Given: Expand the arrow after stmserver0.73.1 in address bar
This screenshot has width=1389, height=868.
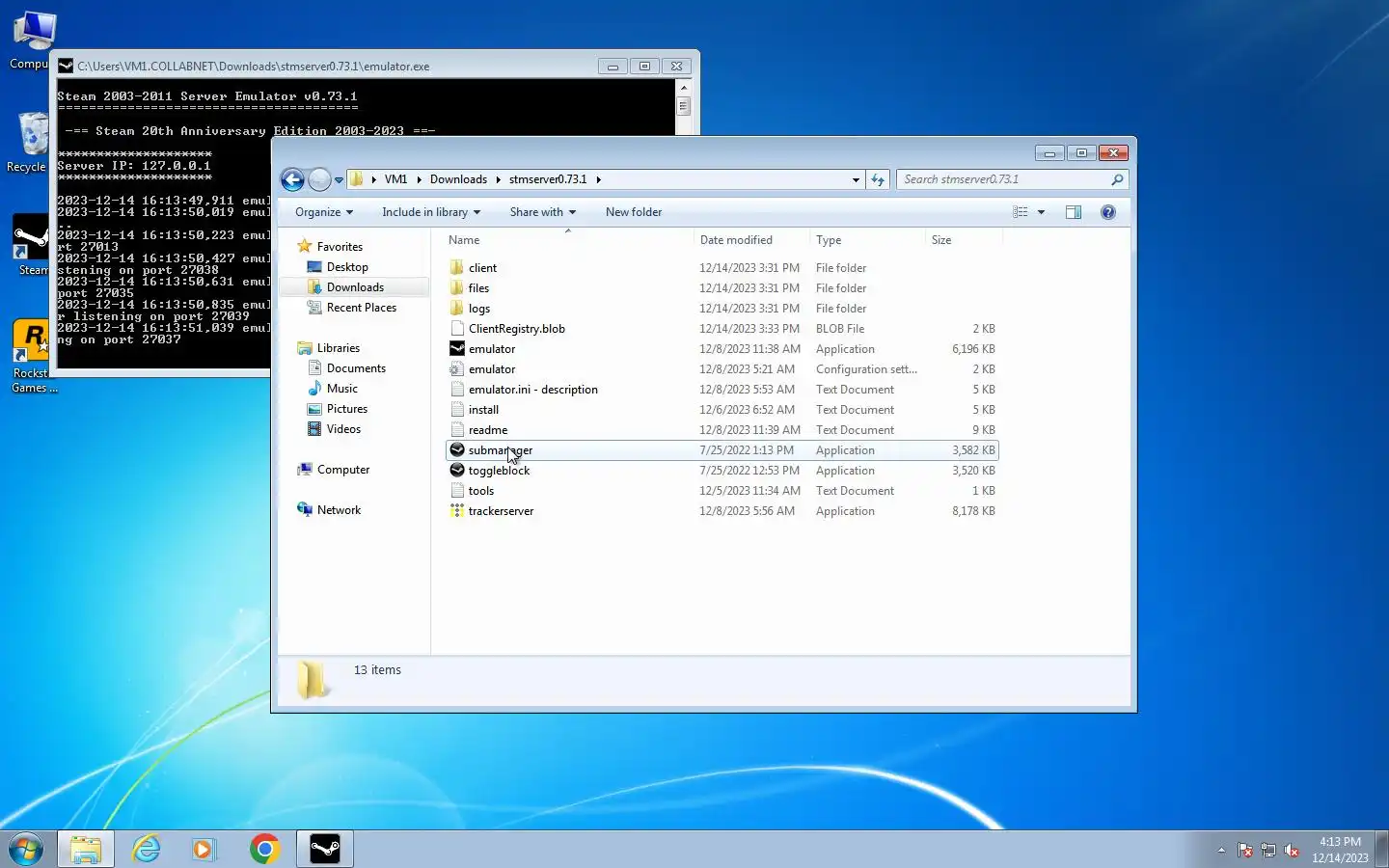Looking at the screenshot, I should pos(598,179).
